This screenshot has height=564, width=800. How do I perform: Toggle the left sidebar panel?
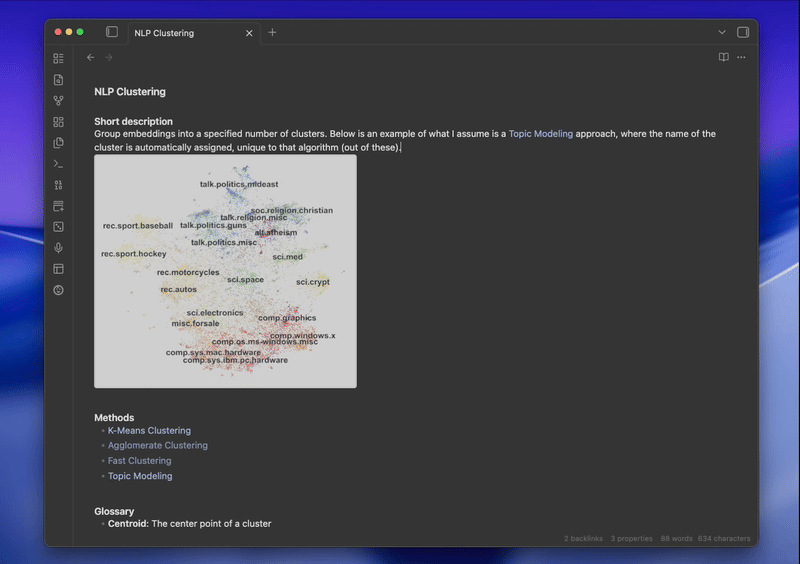click(112, 33)
